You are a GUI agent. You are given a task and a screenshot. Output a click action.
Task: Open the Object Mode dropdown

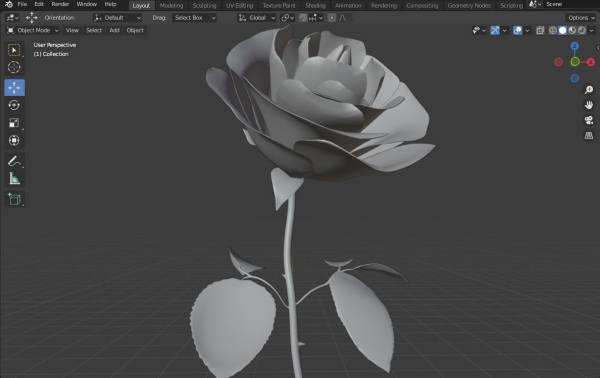pyautogui.click(x=33, y=30)
